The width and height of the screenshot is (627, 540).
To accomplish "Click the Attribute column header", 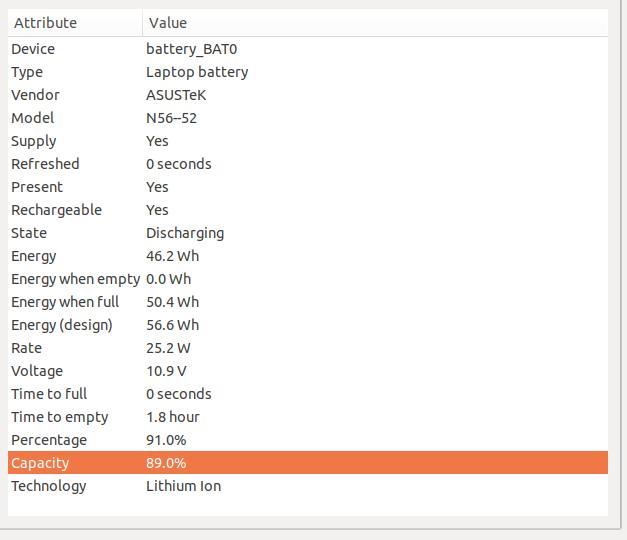I will tap(75, 23).
